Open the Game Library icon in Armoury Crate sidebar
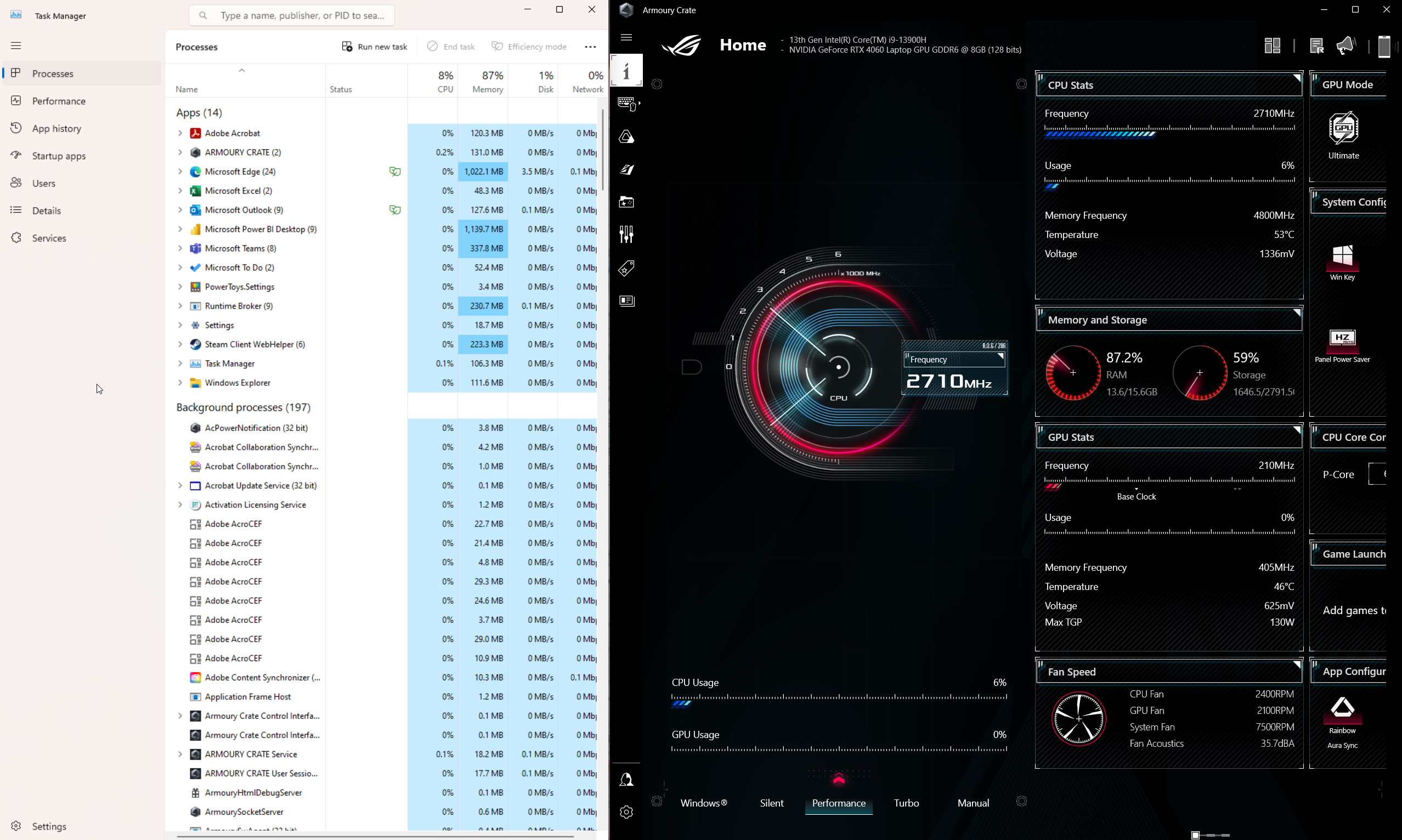 click(x=626, y=202)
